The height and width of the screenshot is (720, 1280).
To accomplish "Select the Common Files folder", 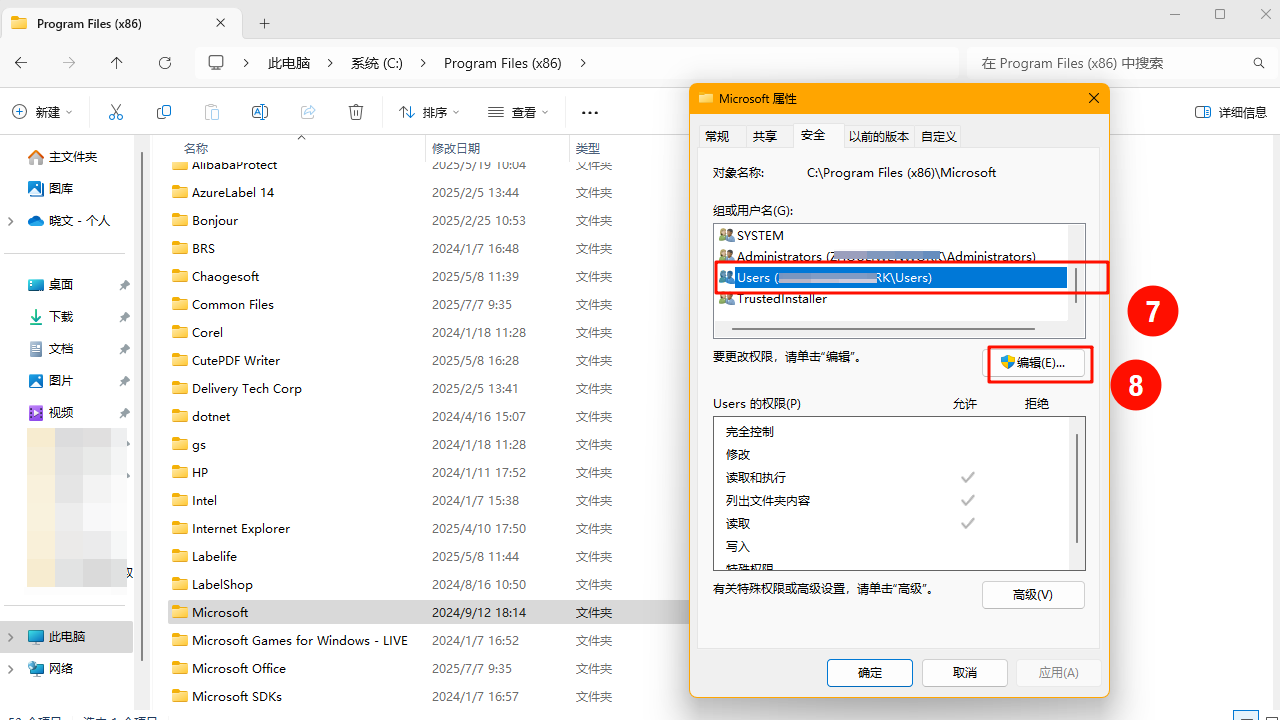I will coord(233,304).
